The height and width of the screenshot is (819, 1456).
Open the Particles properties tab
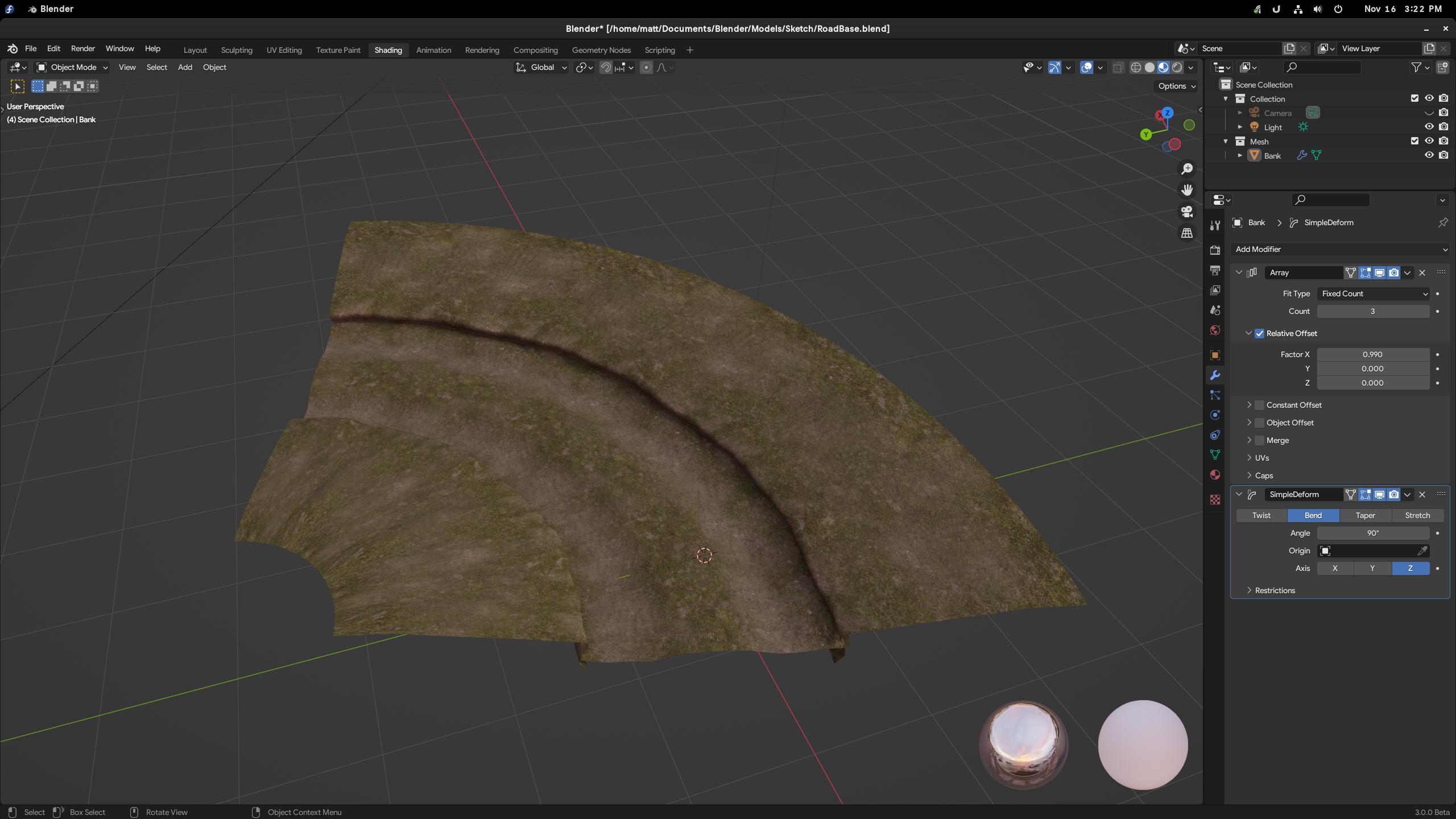pos(1215,395)
